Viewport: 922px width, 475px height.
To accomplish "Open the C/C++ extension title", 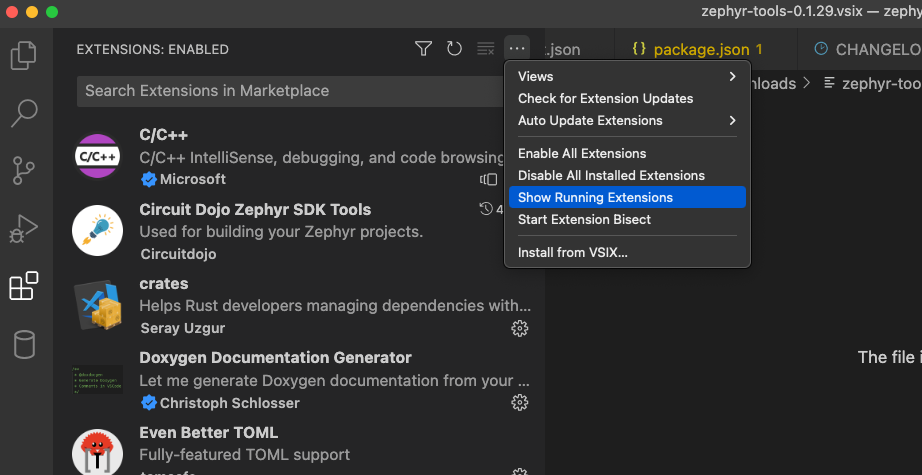I will click(x=163, y=135).
